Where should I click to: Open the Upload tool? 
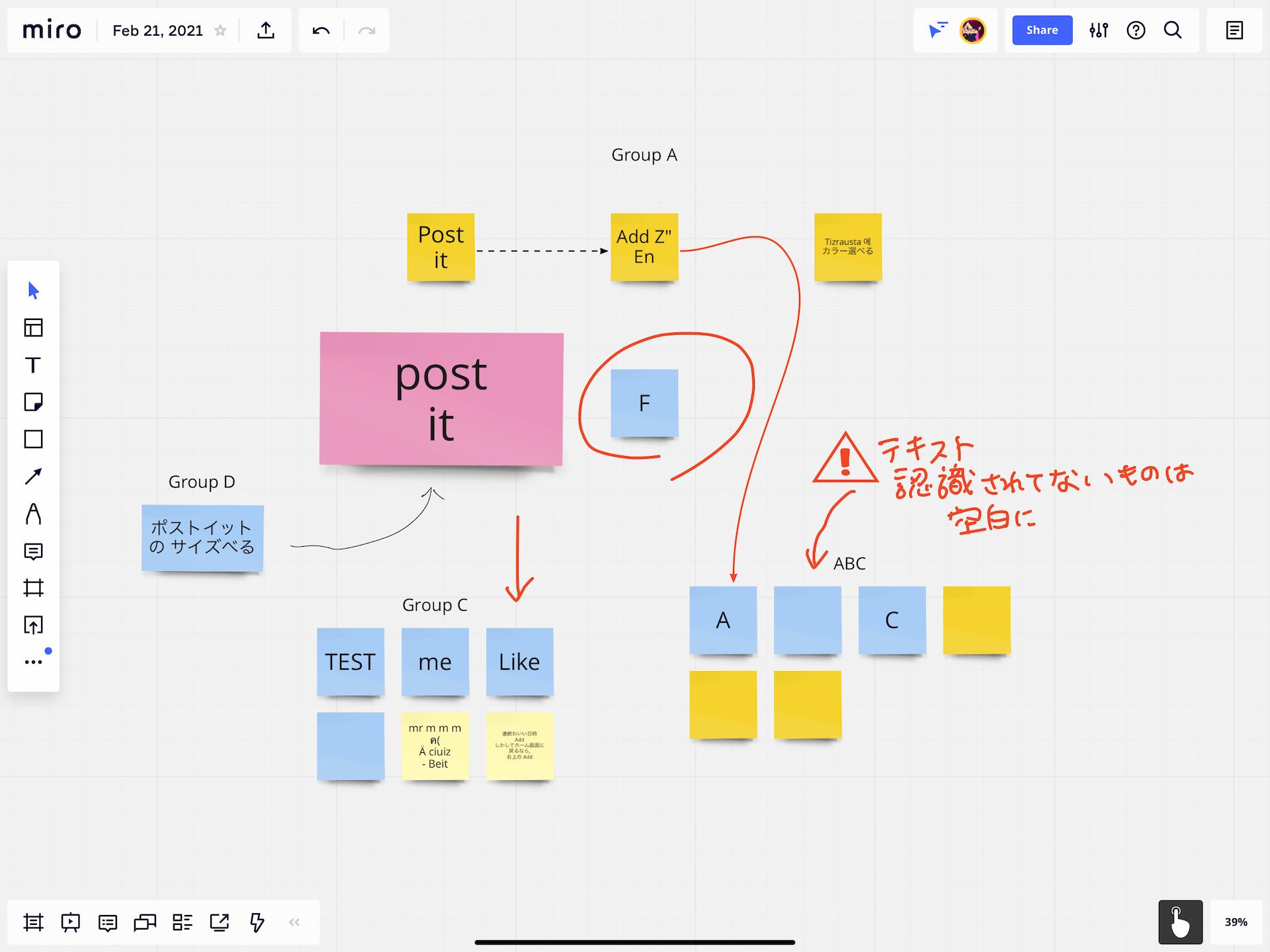34,625
